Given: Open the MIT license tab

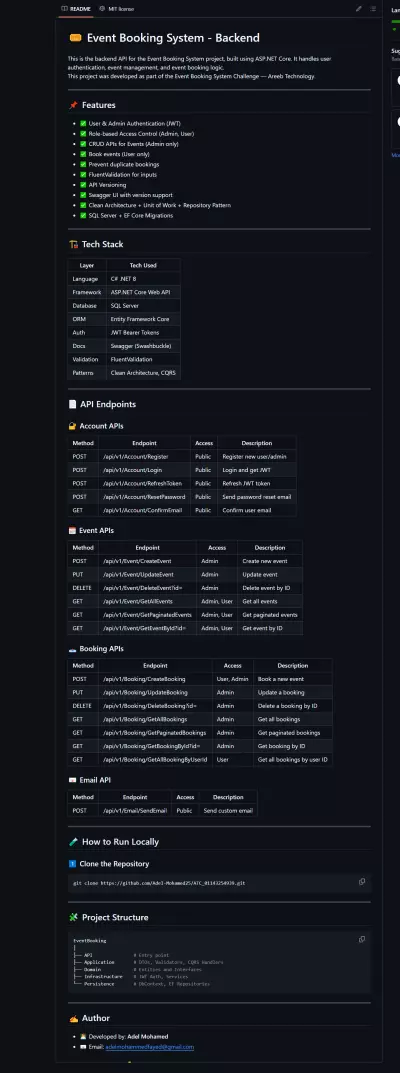Looking at the screenshot, I should coord(117,9).
